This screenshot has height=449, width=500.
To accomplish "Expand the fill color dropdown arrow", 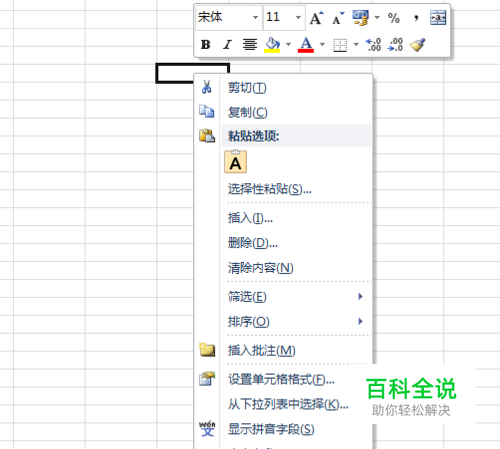I will tap(288, 44).
